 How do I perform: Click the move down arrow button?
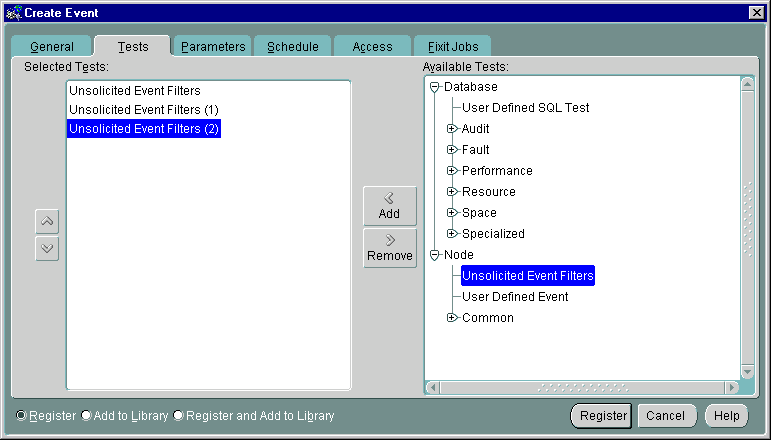47,249
